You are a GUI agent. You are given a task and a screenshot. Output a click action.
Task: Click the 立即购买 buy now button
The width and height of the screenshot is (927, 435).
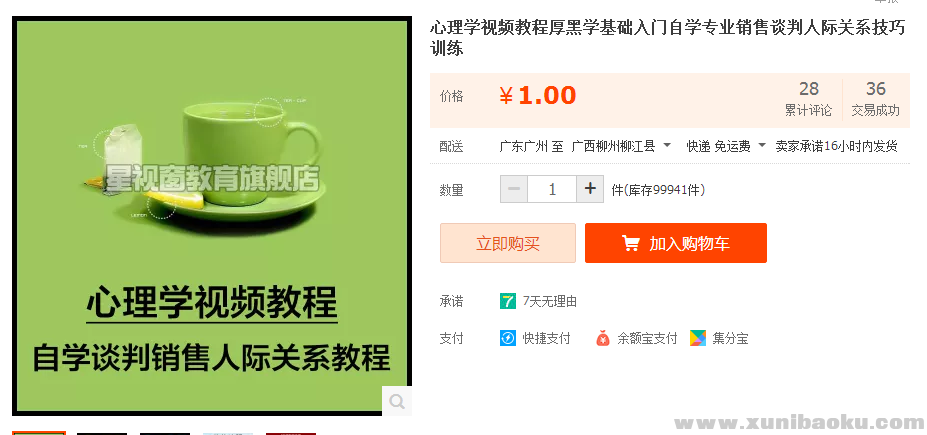(508, 243)
